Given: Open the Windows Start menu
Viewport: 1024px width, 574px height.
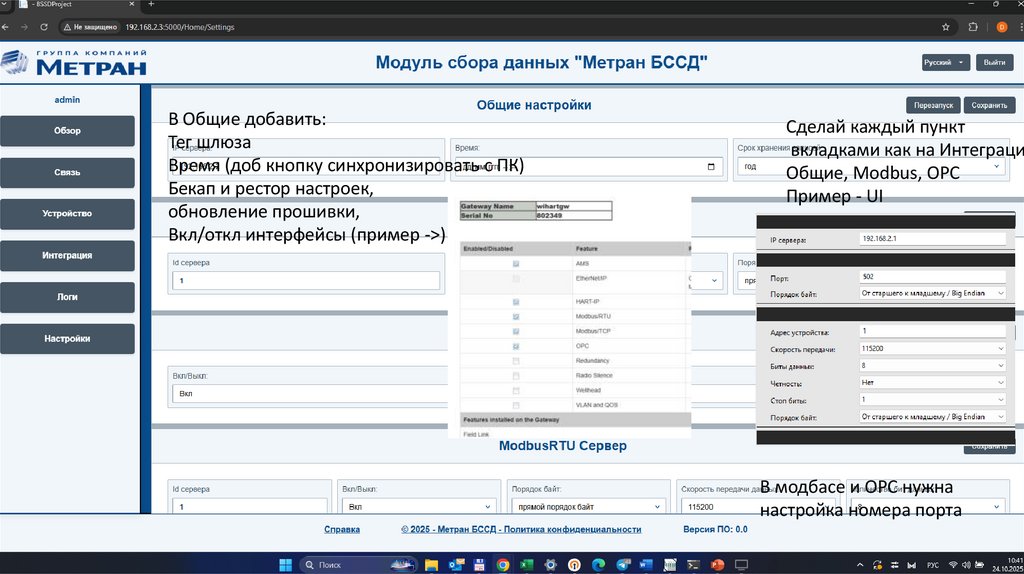Looking at the screenshot, I should coord(285,565).
